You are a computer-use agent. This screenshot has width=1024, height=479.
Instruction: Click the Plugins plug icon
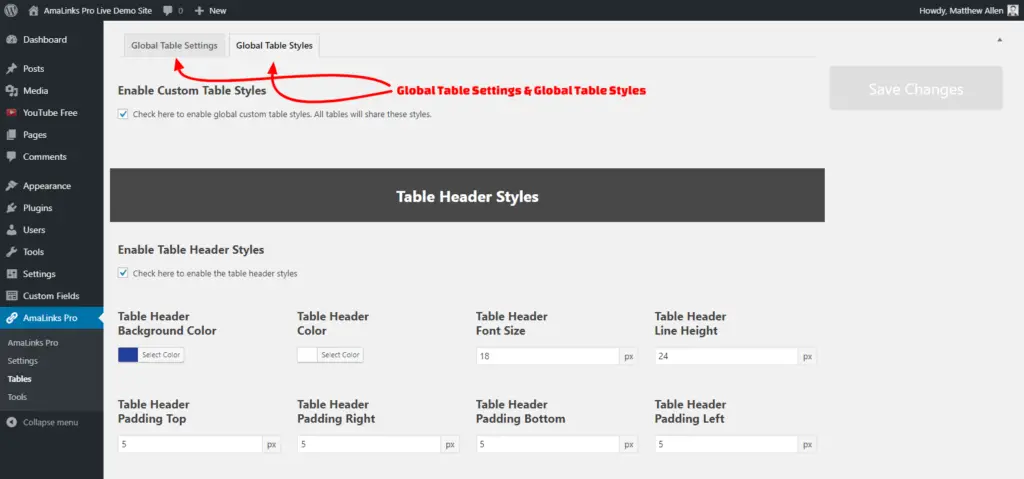point(11,208)
